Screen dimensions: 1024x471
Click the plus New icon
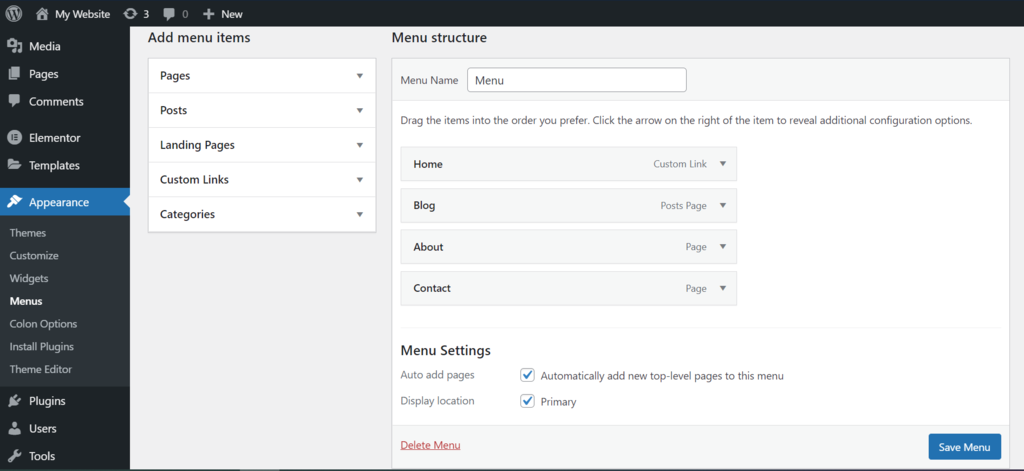208,14
